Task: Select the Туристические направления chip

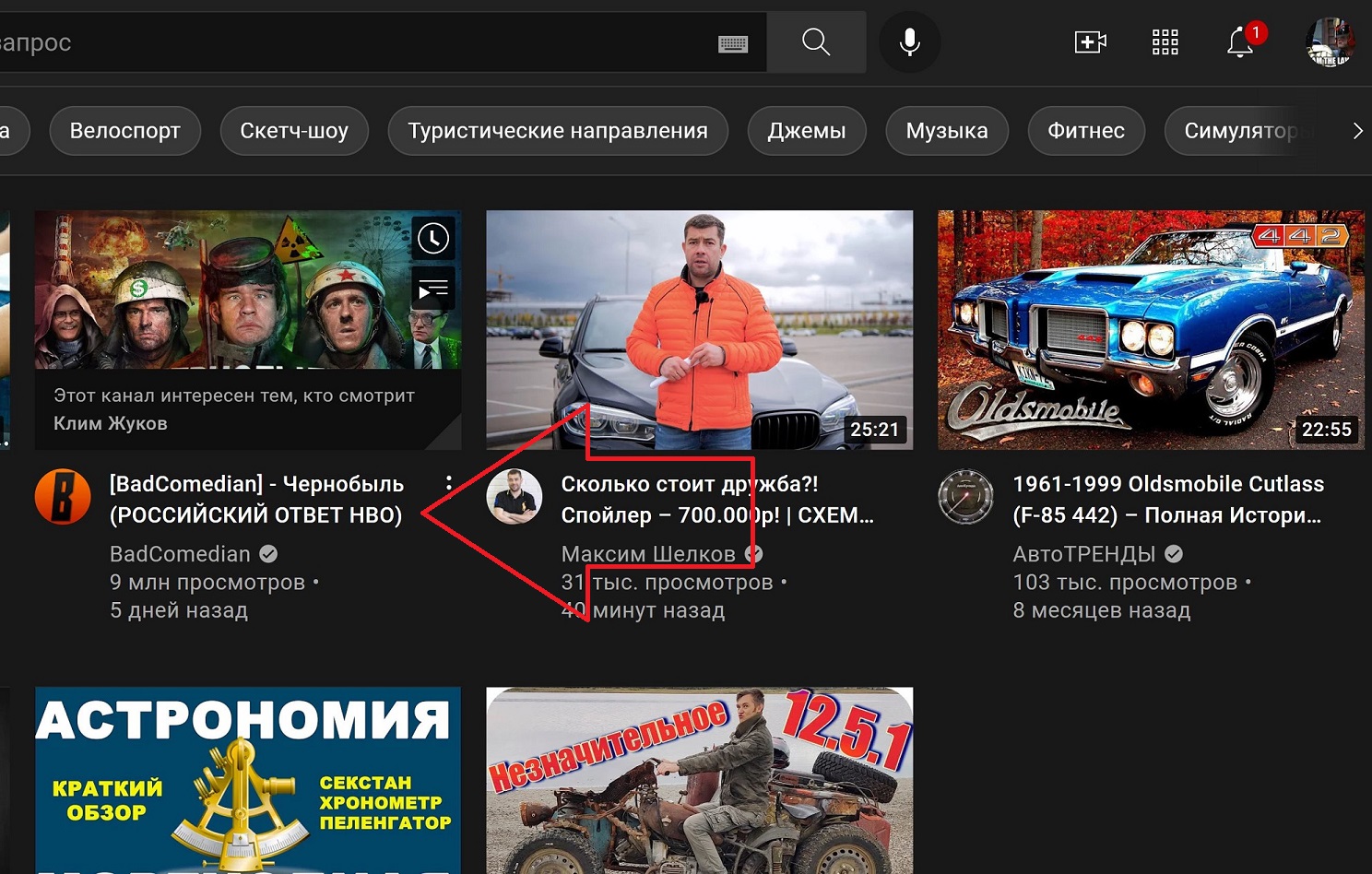Action: (x=558, y=131)
